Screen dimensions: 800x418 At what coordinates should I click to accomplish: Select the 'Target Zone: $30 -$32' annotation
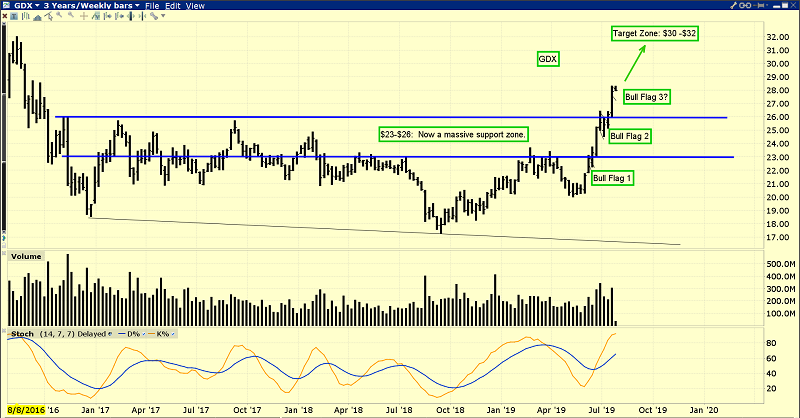pos(654,34)
